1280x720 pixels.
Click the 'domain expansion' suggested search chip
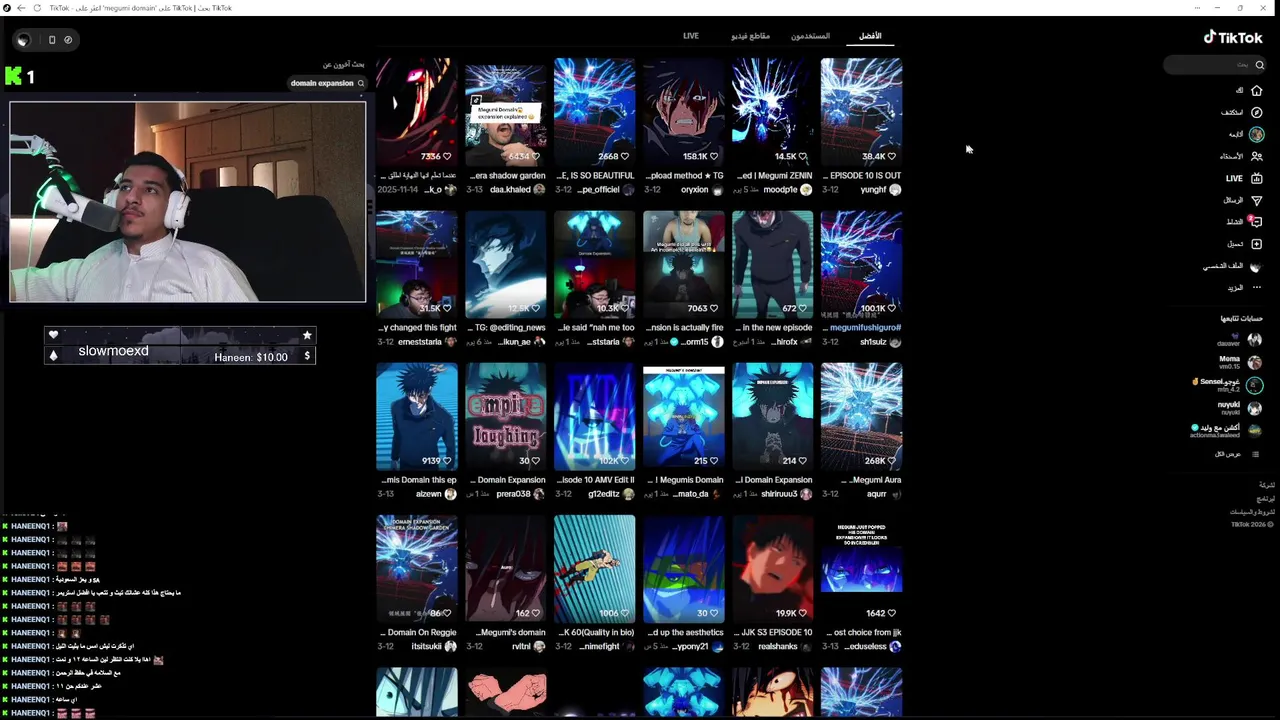tap(328, 83)
